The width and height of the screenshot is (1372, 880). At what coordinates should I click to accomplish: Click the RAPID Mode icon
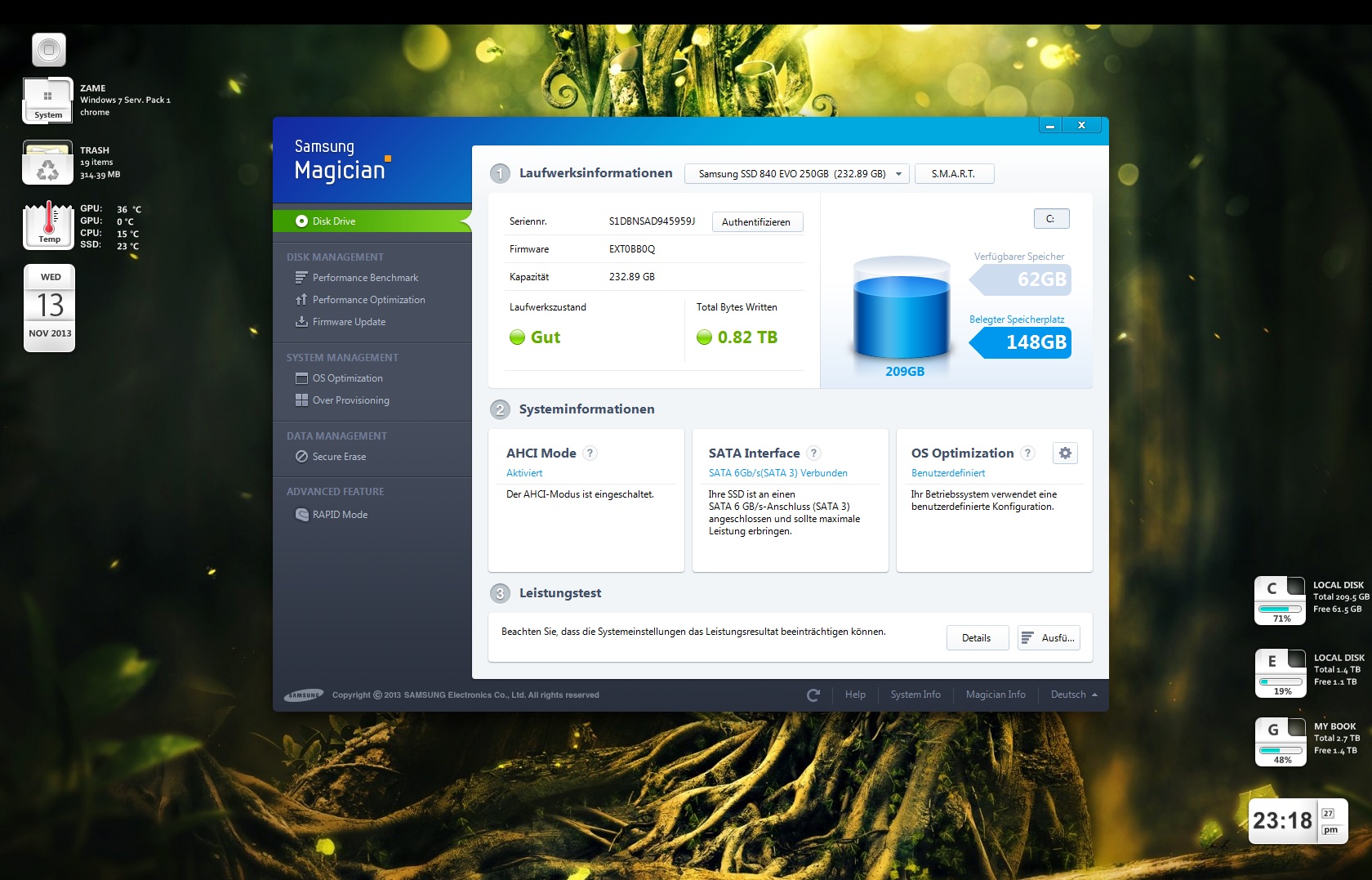coord(301,515)
